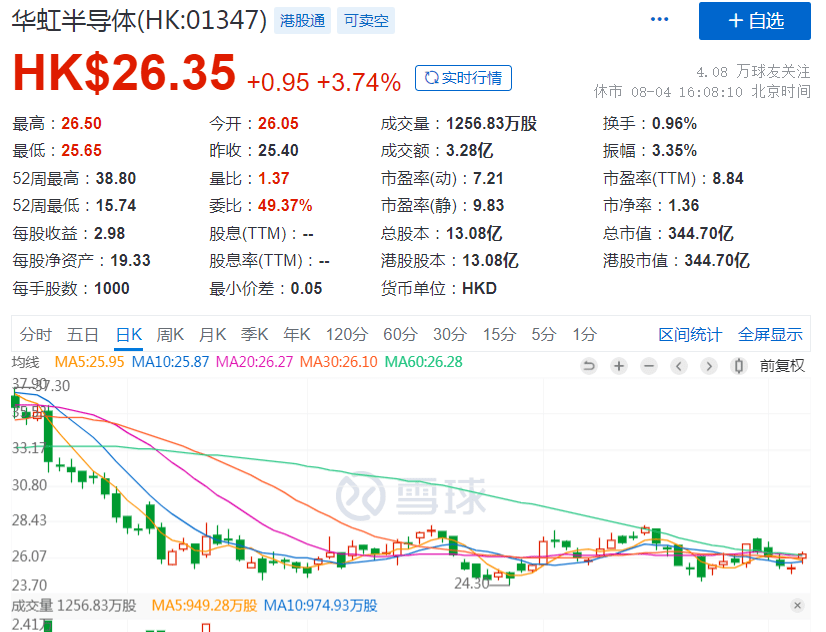Click the 可卖空 tag badge
Image resolution: width=826 pixels, height=632 pixels.
tap(366, 21)
